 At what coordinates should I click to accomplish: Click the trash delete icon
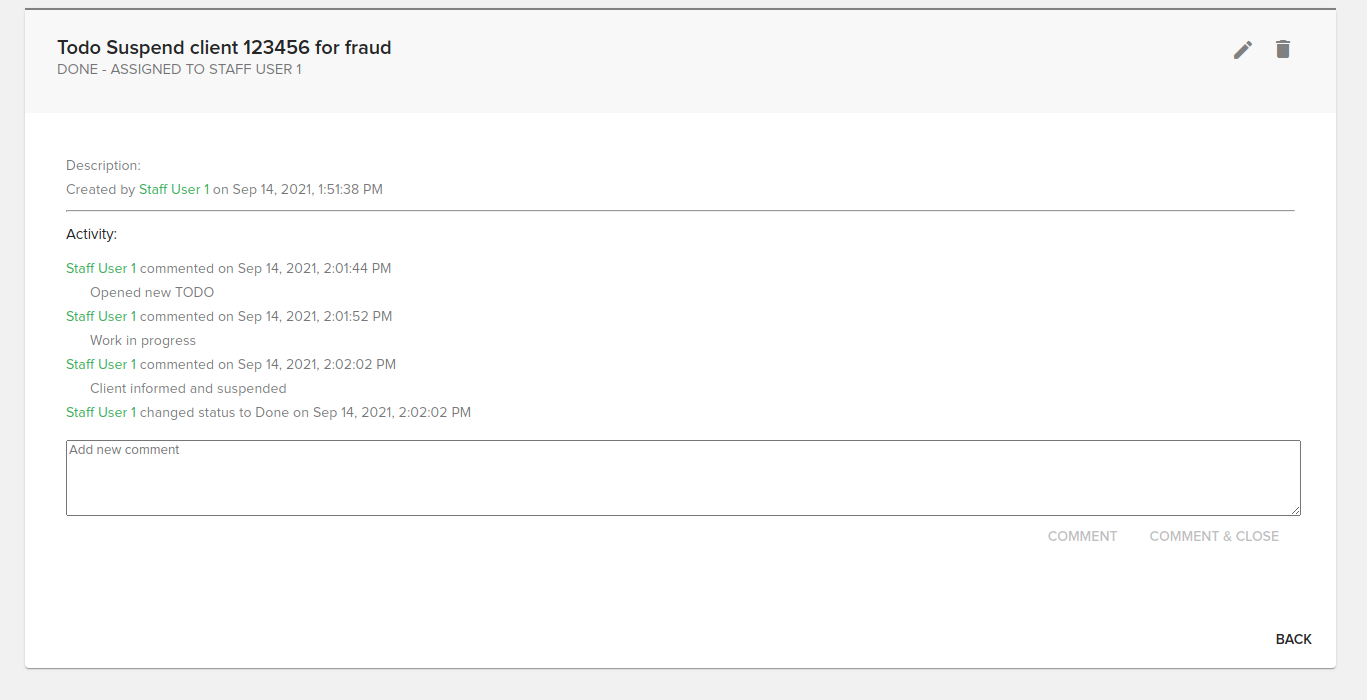tap(1283, 49)
